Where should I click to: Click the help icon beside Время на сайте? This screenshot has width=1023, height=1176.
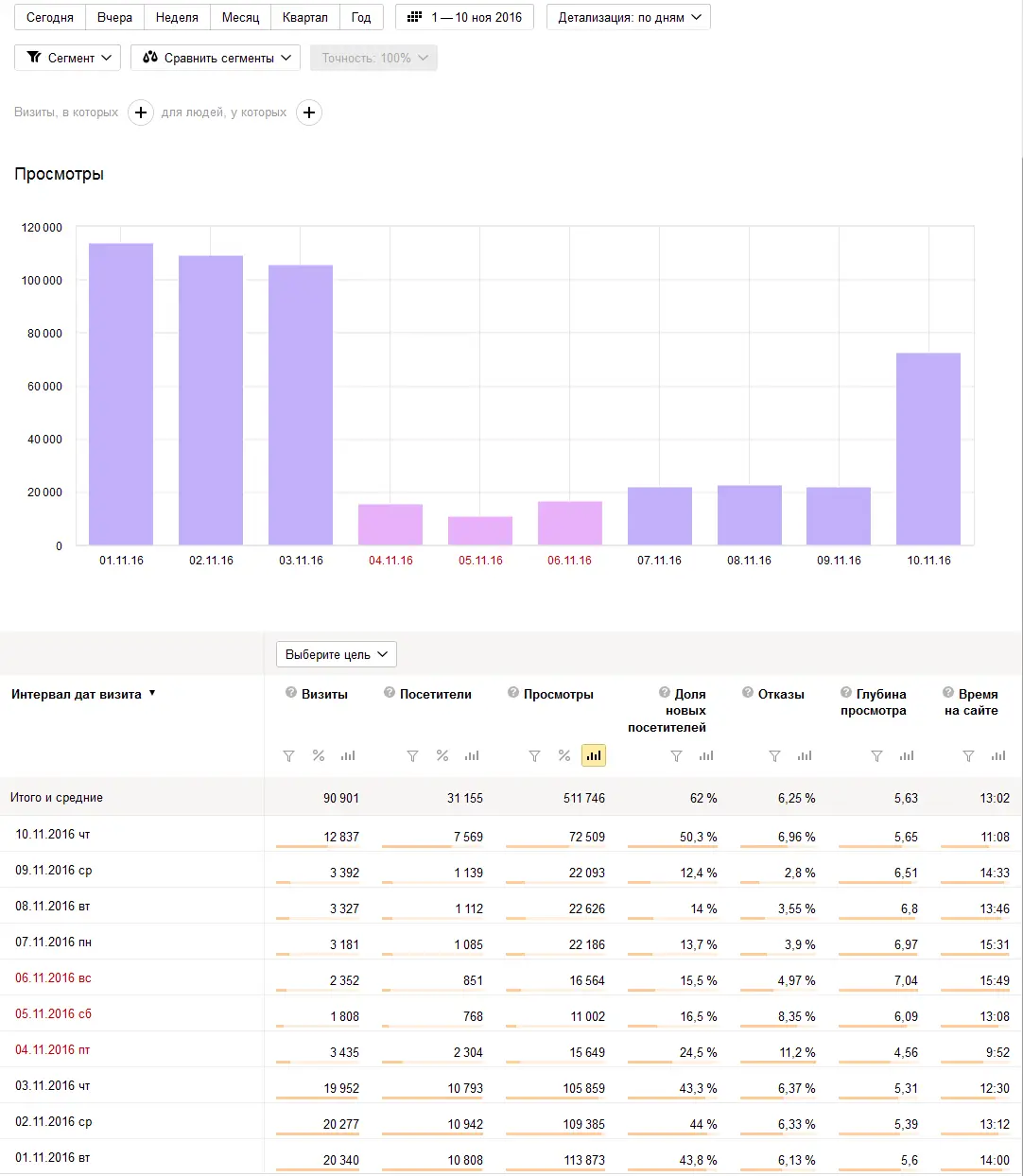[x=948, y=693]
